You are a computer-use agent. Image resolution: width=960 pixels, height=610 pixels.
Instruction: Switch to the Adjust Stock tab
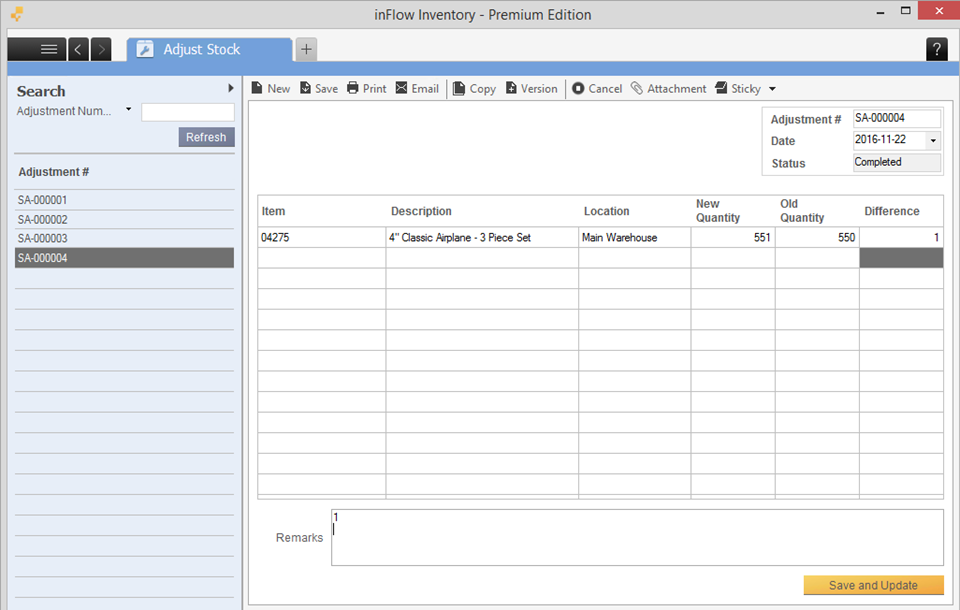[x=209, y=50]
